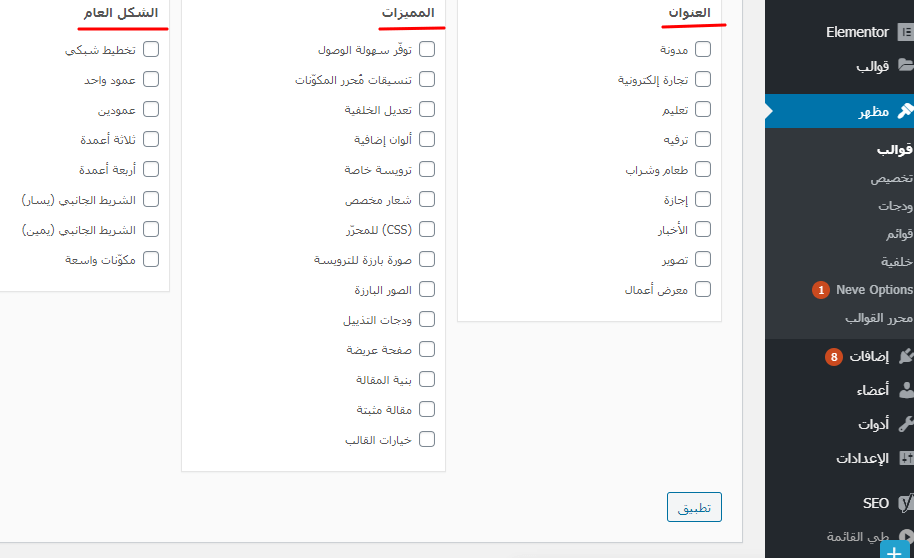Collapse the sidebar via طي القائمة
The height and width of the screenshot is (558, 914).
tap(860, 537)
